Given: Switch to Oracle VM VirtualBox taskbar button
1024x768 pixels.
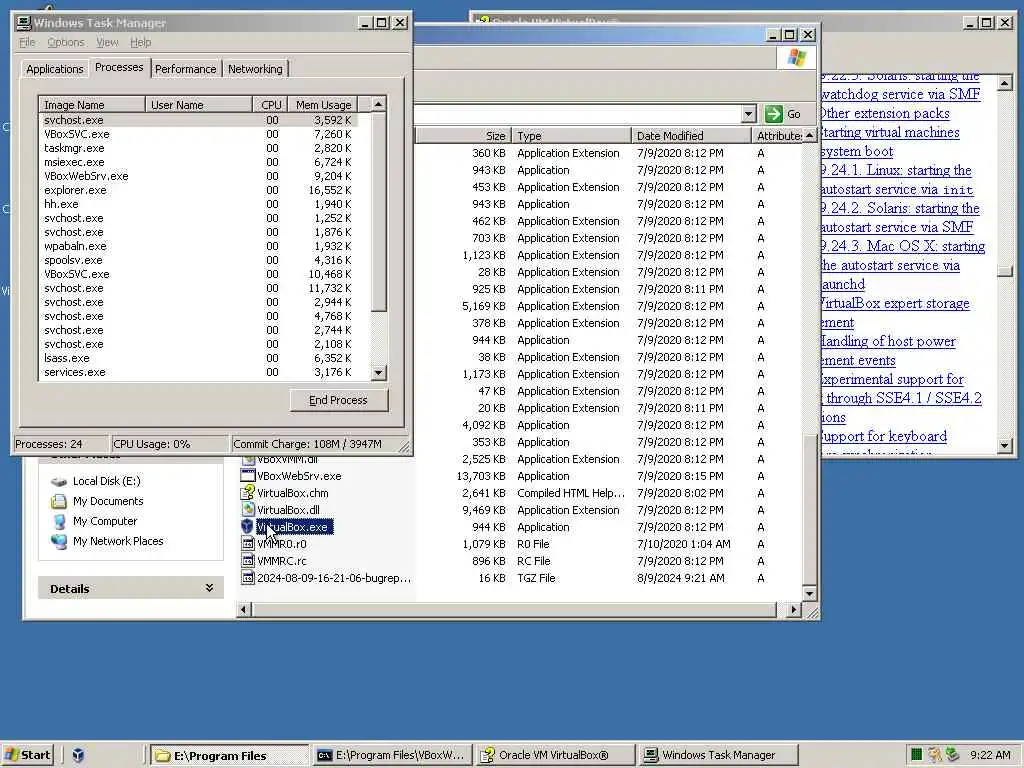Looking at the screenshot, I should [x=554, y=756].
